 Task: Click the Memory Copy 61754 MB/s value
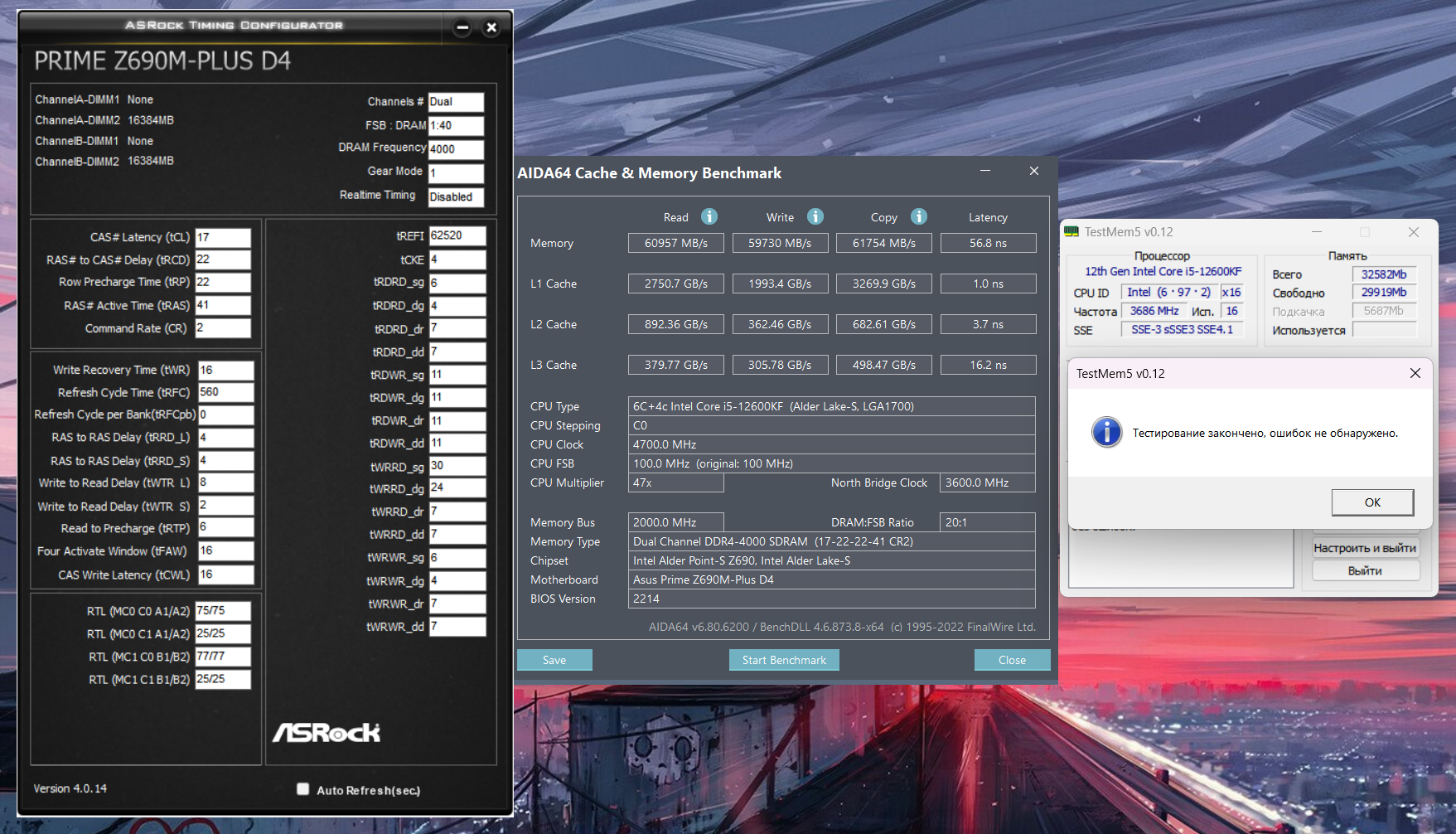(884, 243)
